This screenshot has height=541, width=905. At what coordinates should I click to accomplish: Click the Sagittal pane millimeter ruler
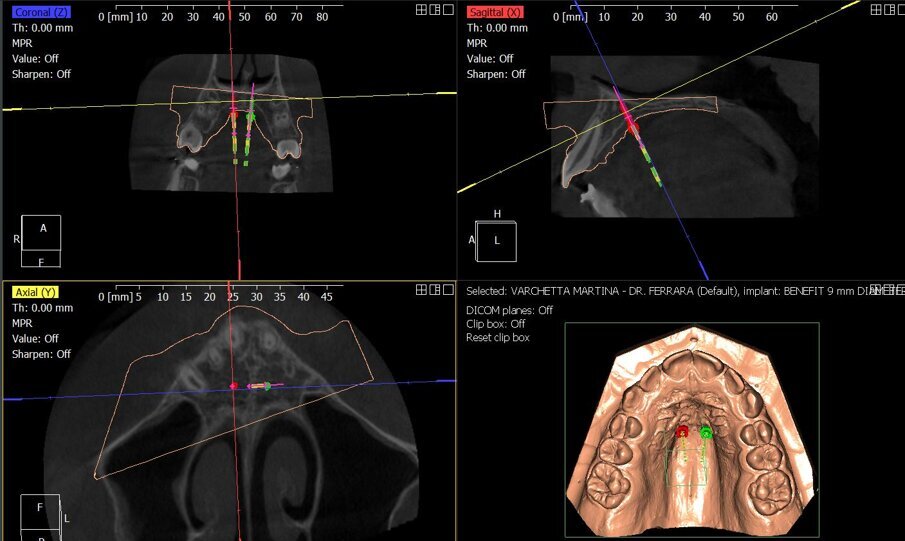pos(675,13)
